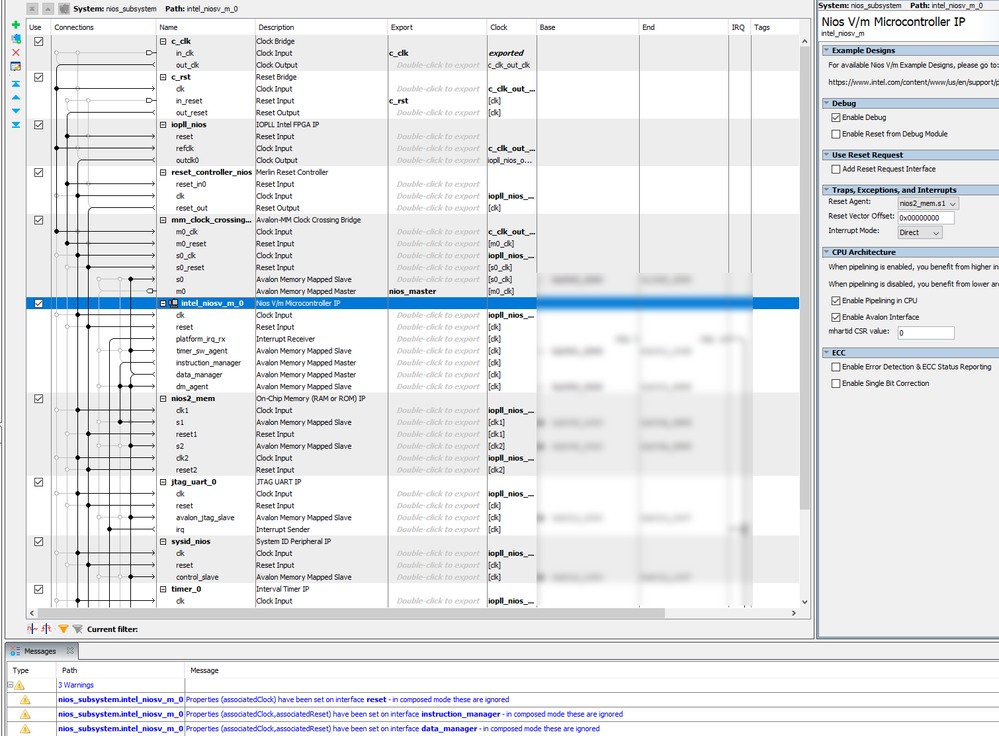
Task: Check Add Reset Request Interface
Action: (x=836, y=169)
